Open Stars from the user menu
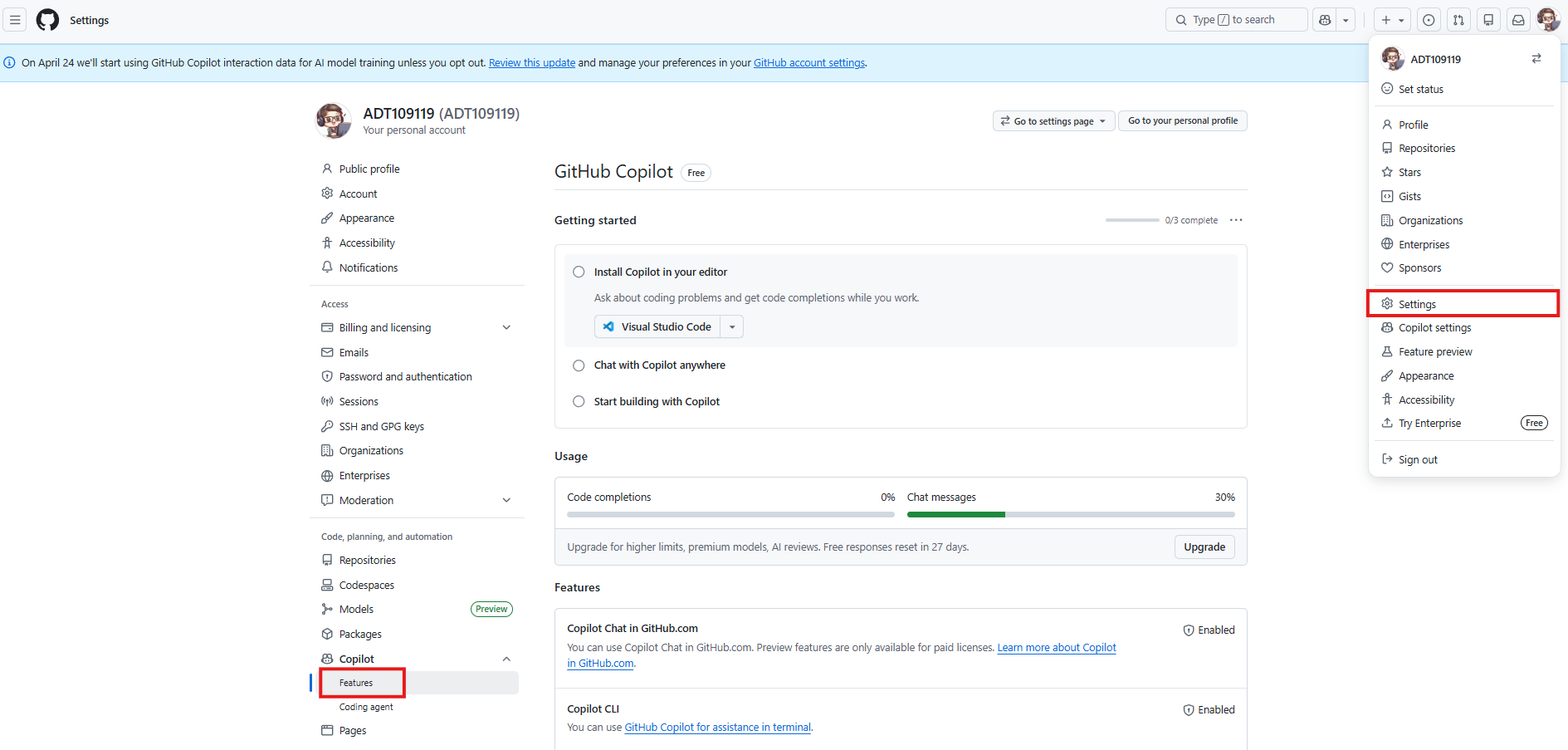The image size is (1568, 750). pos(1464,172)
